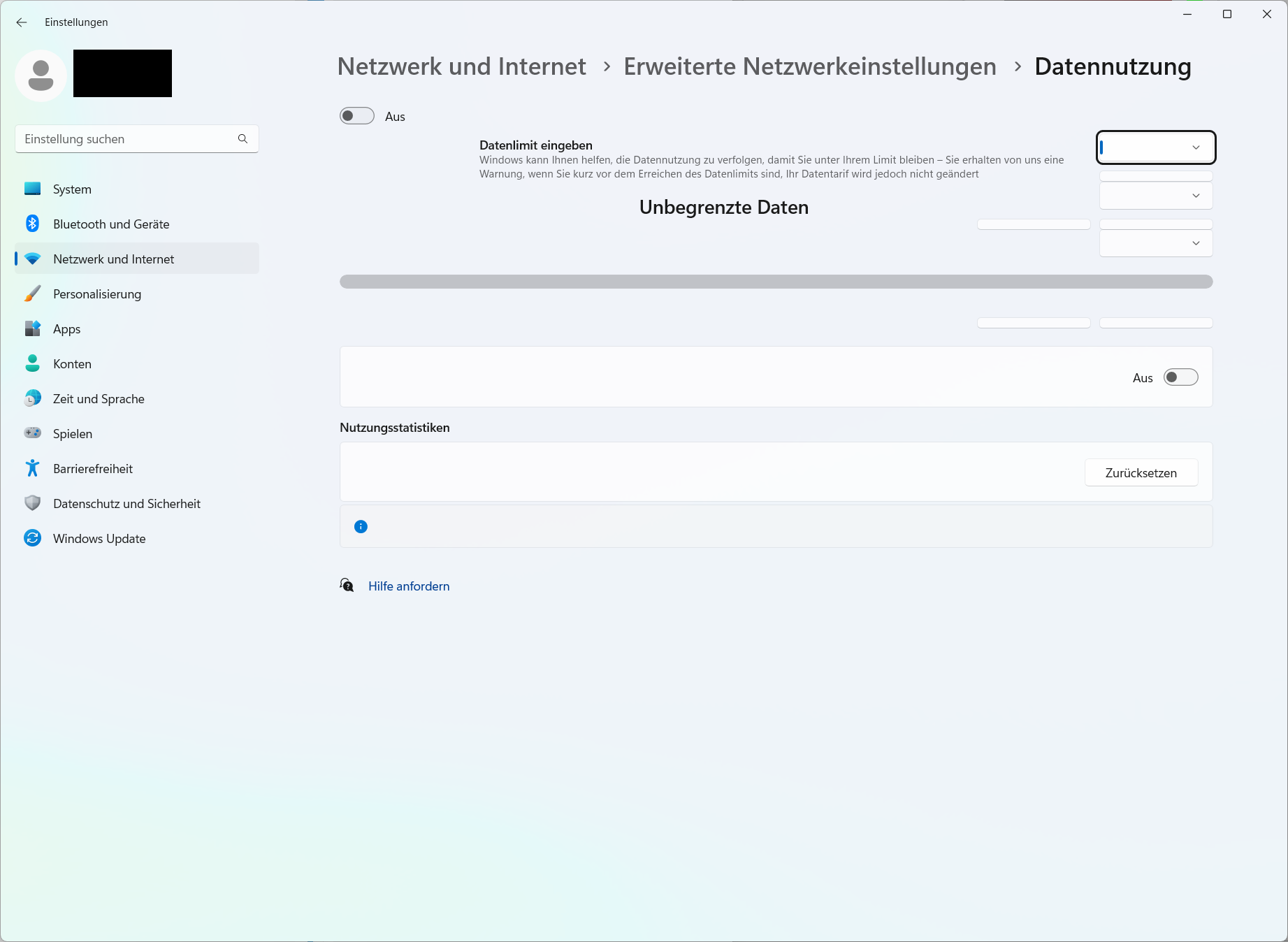Screen dimensions: 1288x942
Task: Click the blue info icon
Action: [361, 527]
